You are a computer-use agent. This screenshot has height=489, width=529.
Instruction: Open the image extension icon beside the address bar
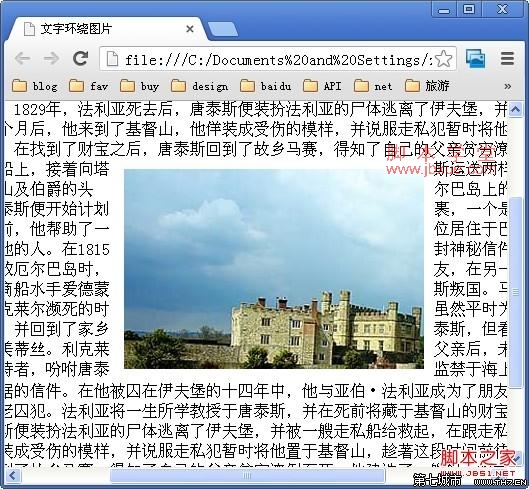[476, 58]
